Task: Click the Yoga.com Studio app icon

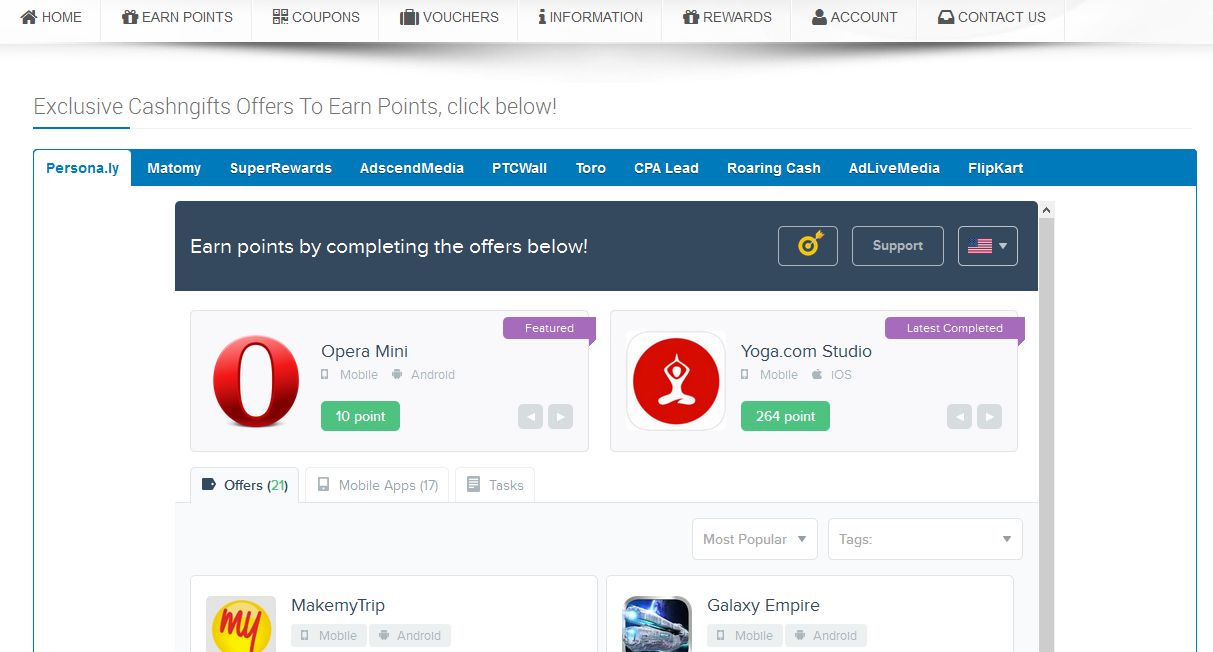Action: pyautogui.click(x=676, y=381)
